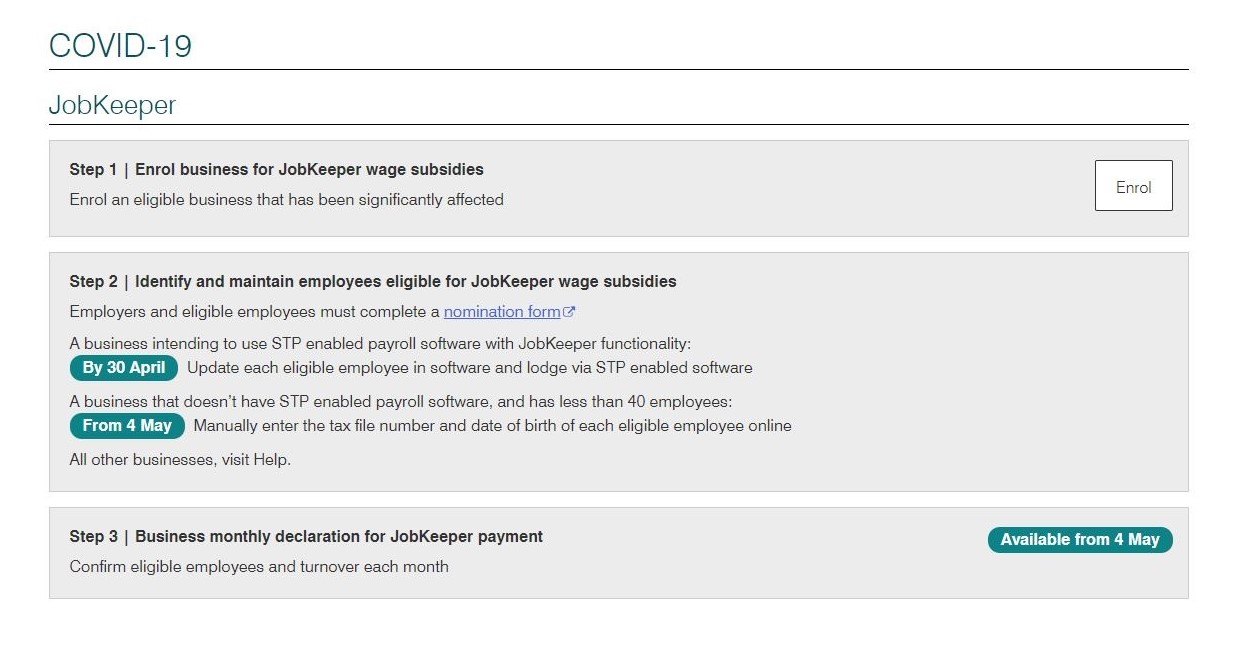The image size is (1247, 648).
Task: Click the Enrol button in Step 1
Action: [x=1133, y=185]
